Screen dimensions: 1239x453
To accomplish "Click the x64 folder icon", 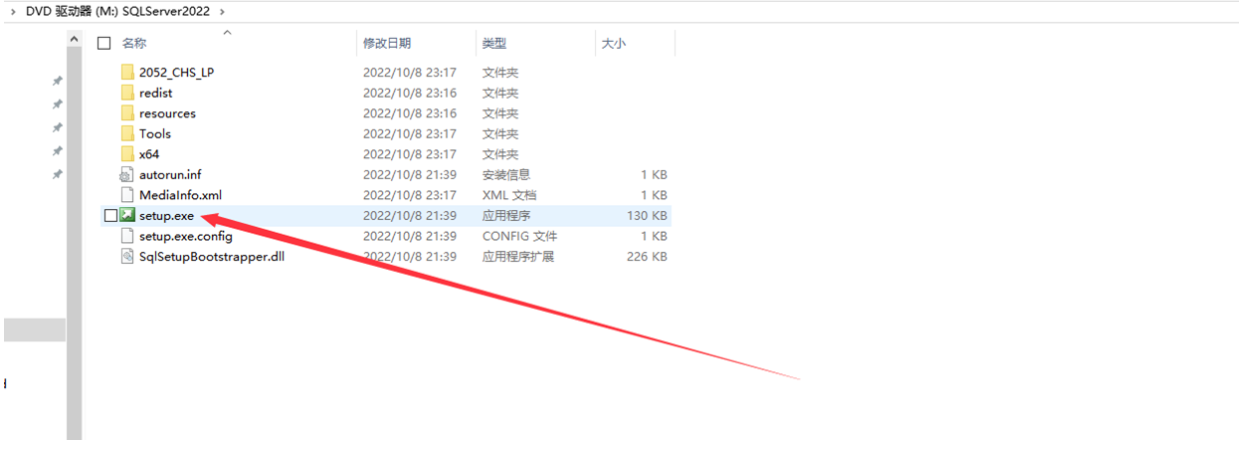I will [127, 154].
